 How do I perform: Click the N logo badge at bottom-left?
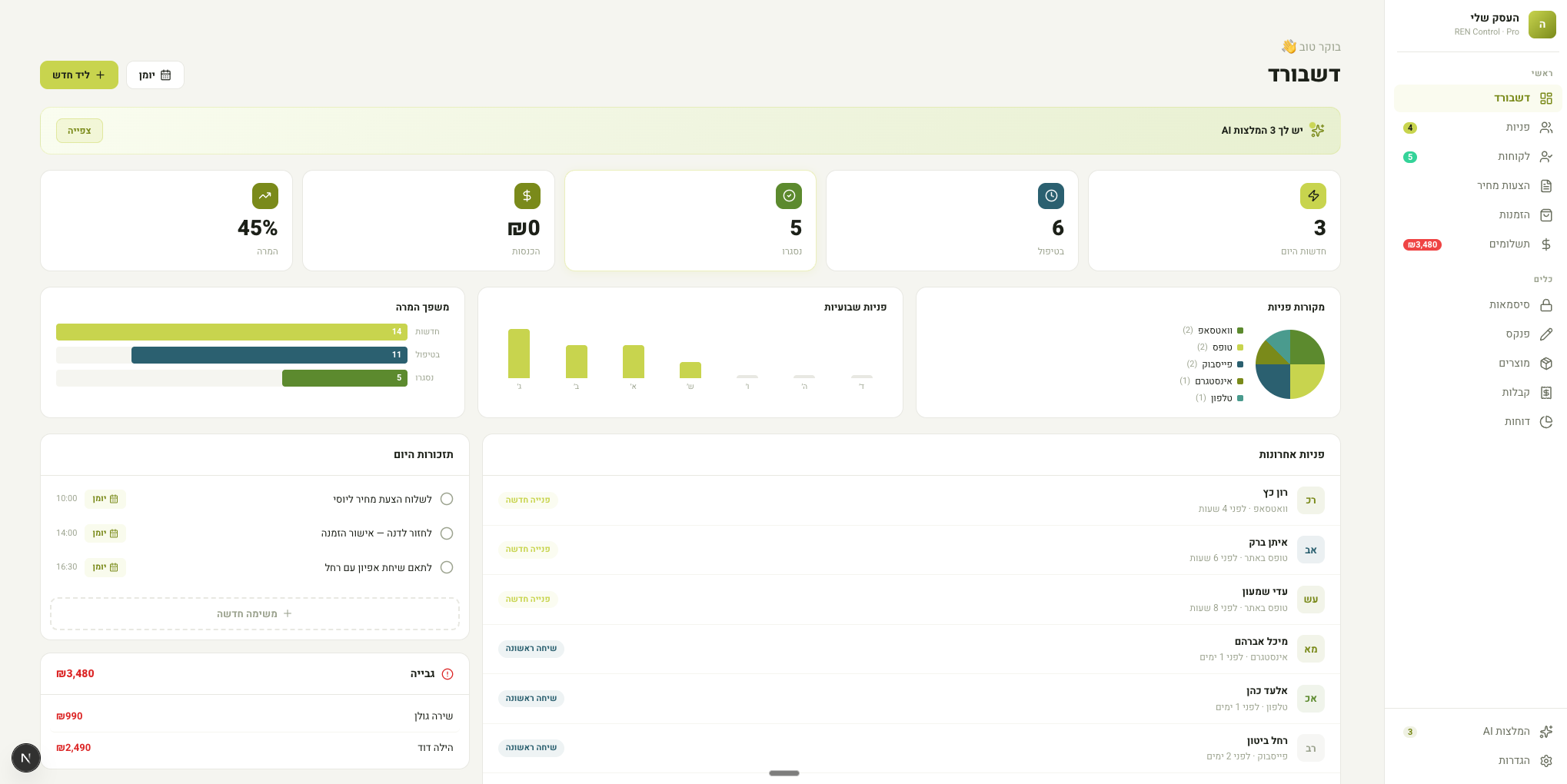click(26, 758)
